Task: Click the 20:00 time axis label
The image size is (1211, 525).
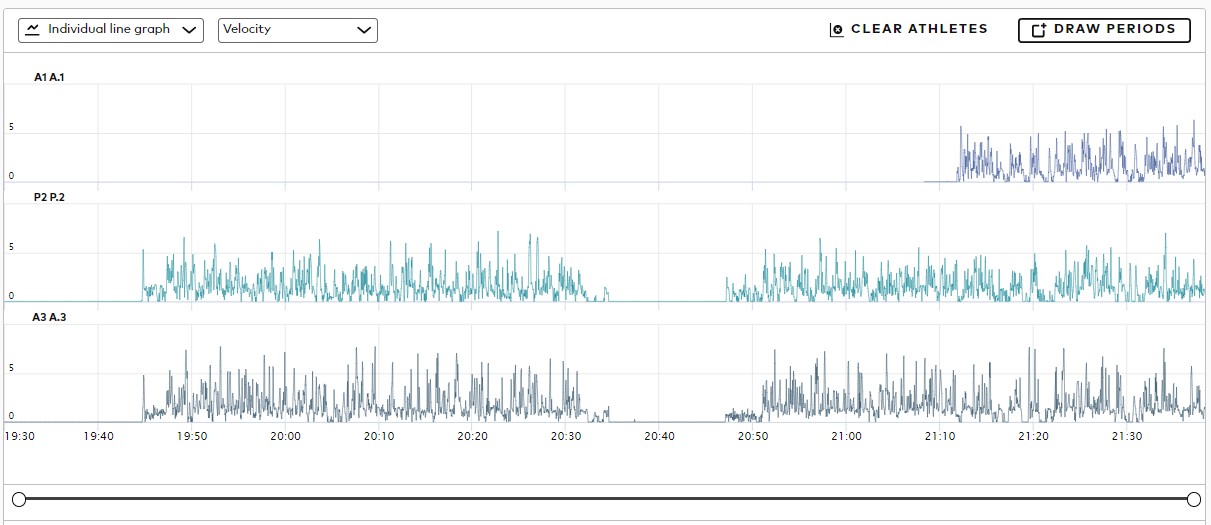Action: 285,436
